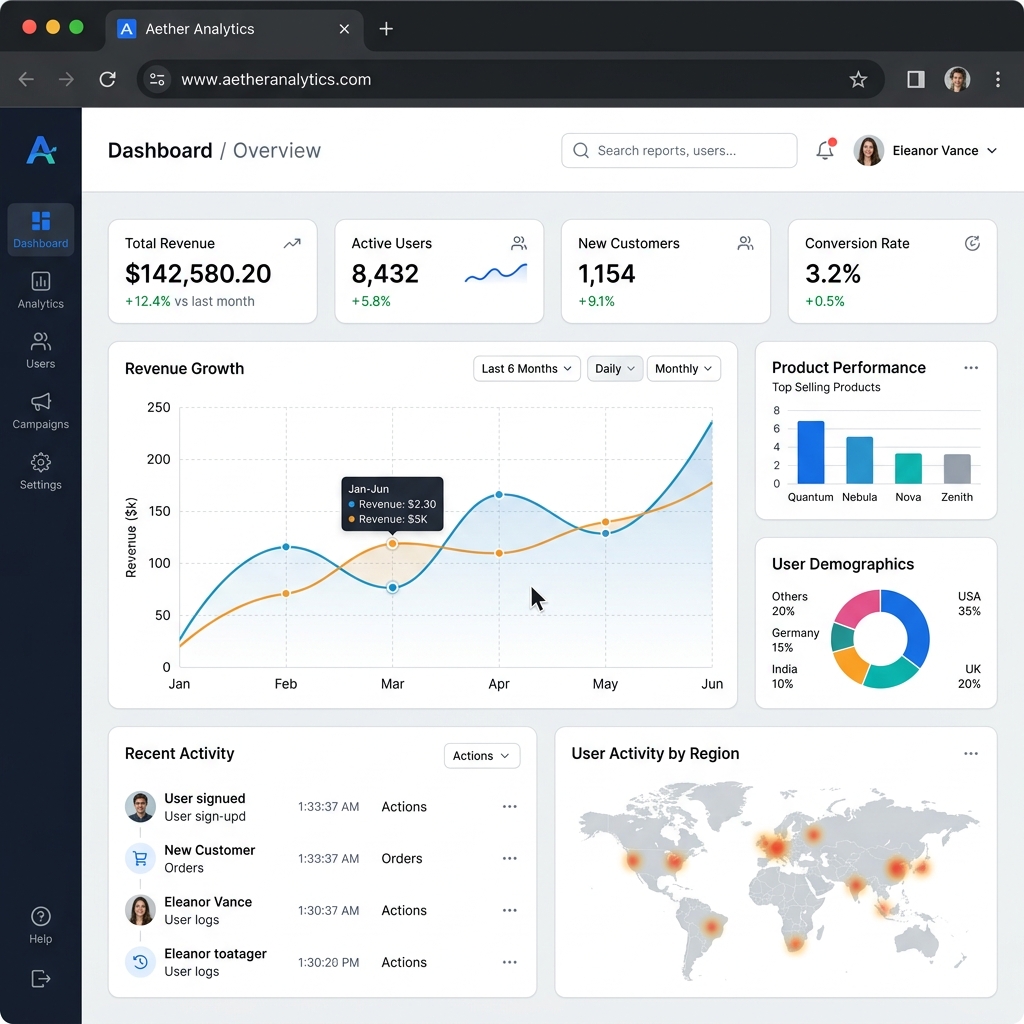Screen dimensions: 1024x1024
Task: Select the Dashboard sidebar item
Action: [40, 229]
